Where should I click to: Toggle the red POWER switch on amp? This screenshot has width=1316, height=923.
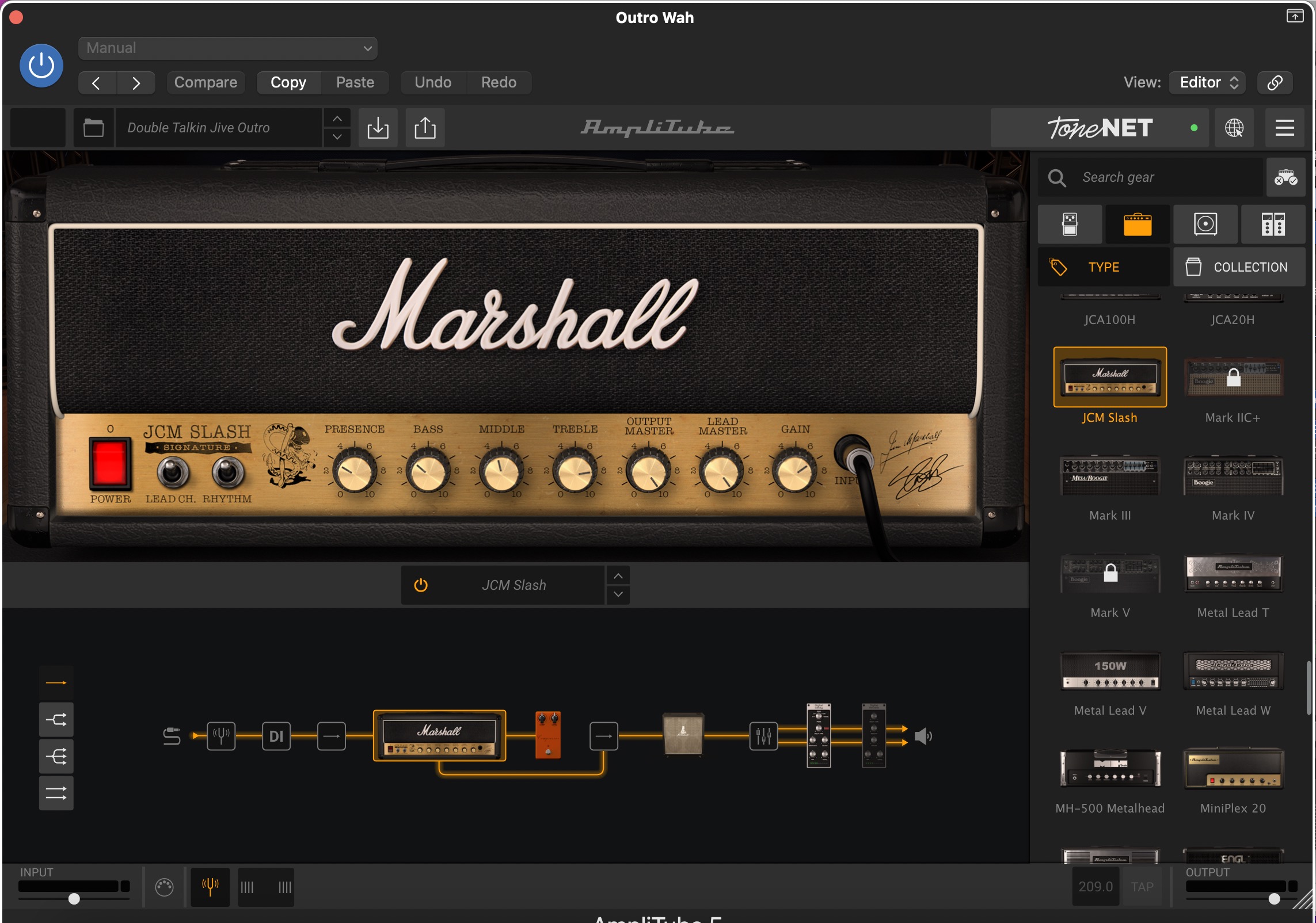click(110, 463)
